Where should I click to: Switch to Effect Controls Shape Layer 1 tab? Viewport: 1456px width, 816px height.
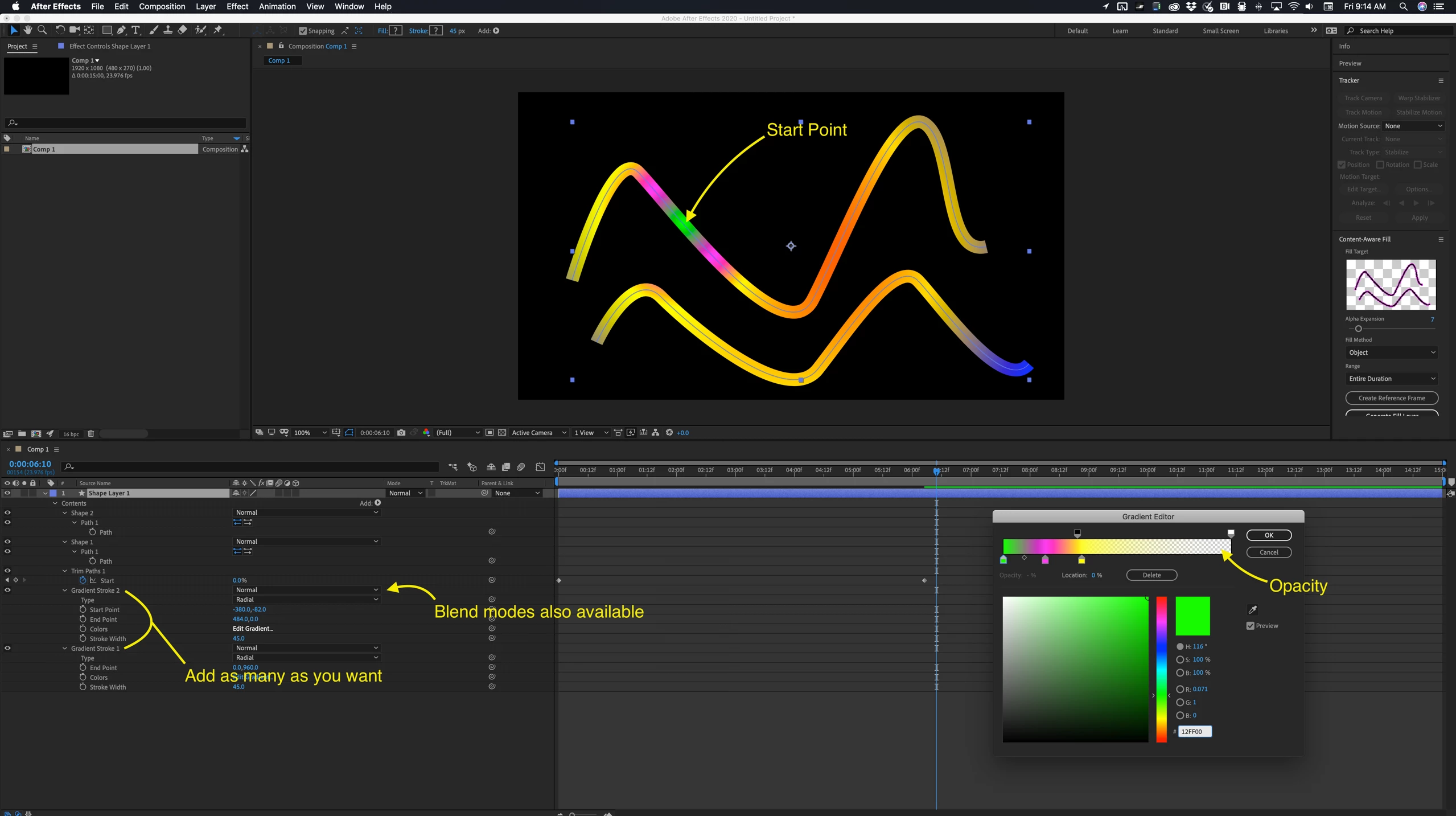point(109,46)
